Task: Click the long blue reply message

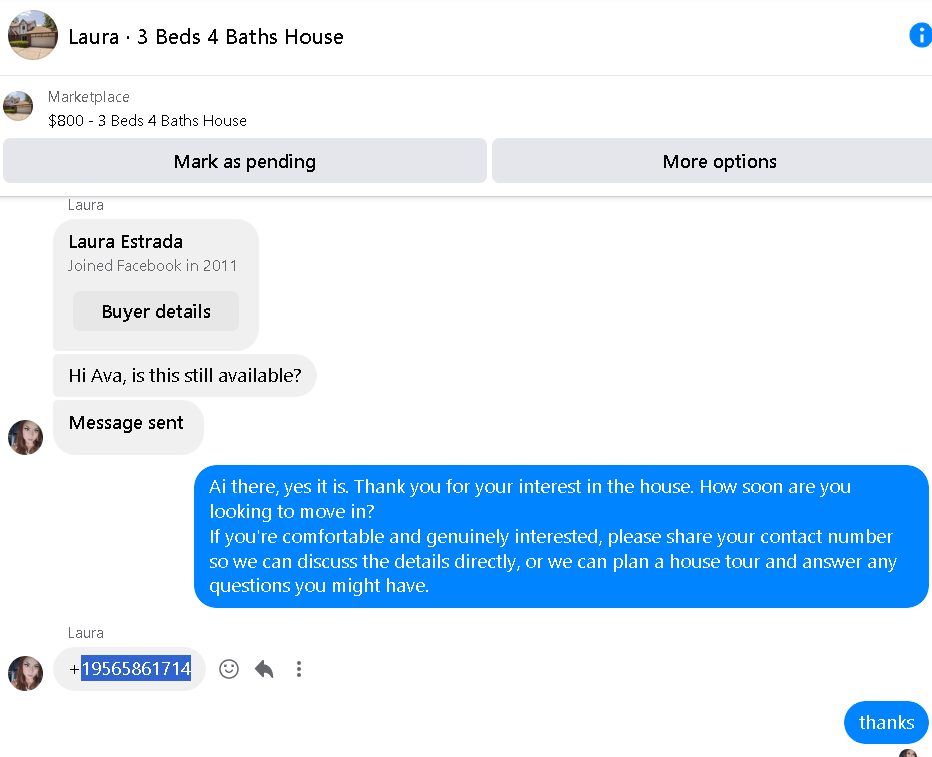Action: [x=561, y=537]
